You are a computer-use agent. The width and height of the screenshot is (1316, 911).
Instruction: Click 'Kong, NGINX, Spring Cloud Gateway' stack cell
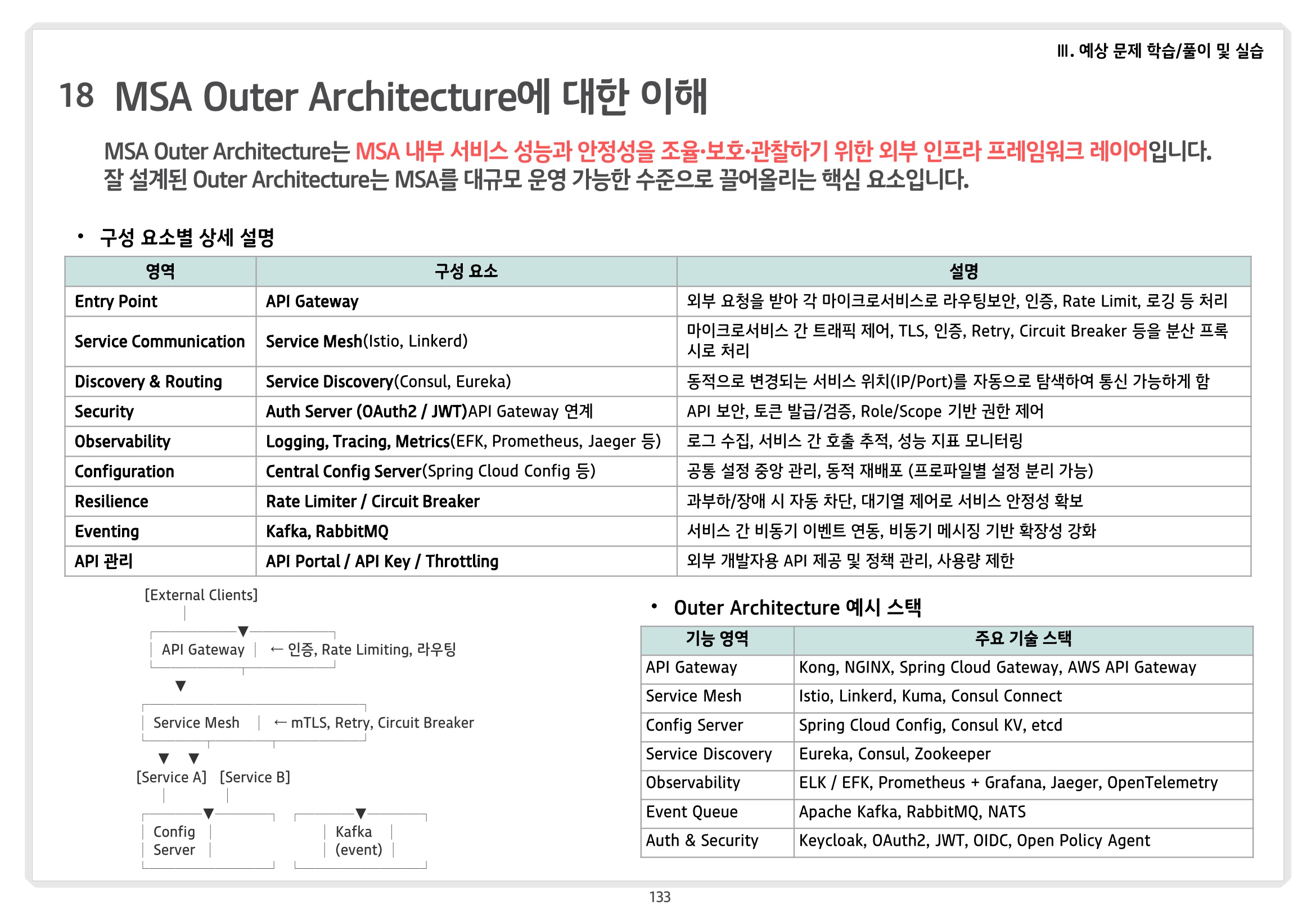(x=1023, y=669)
